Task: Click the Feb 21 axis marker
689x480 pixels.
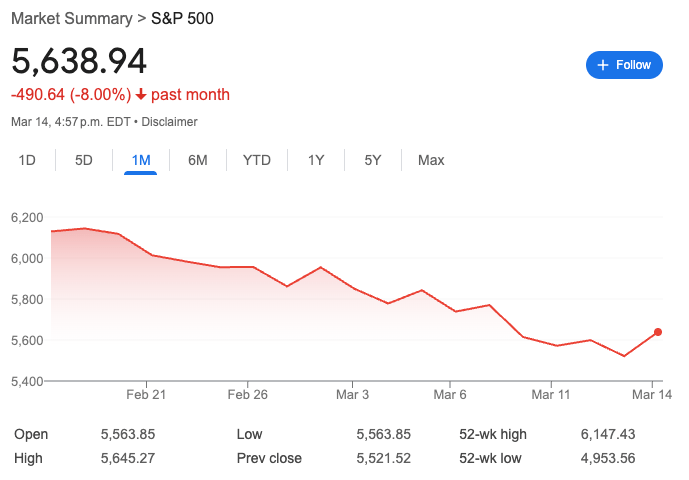Action: 146,394
